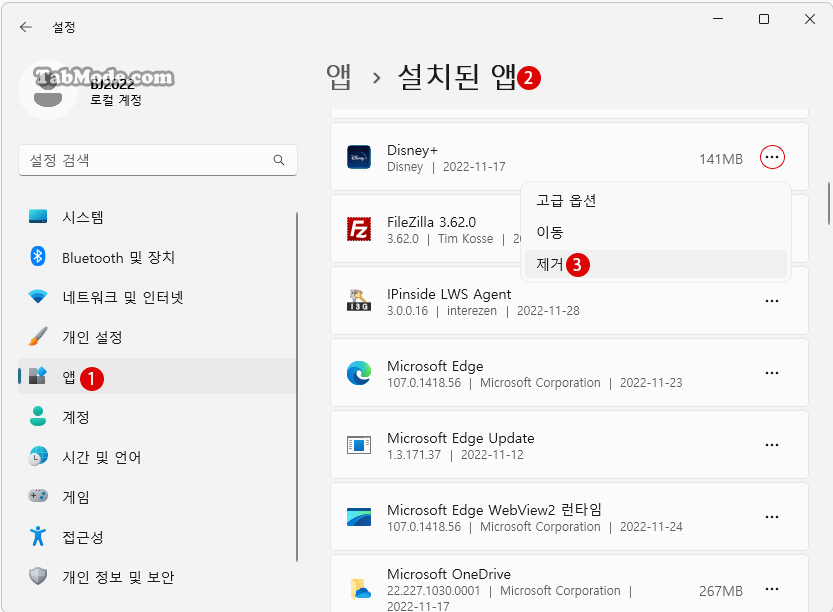Open 네트워크 및 인터넷 settings
Viewport: 833px width, 612px height.
coord(157,297)
